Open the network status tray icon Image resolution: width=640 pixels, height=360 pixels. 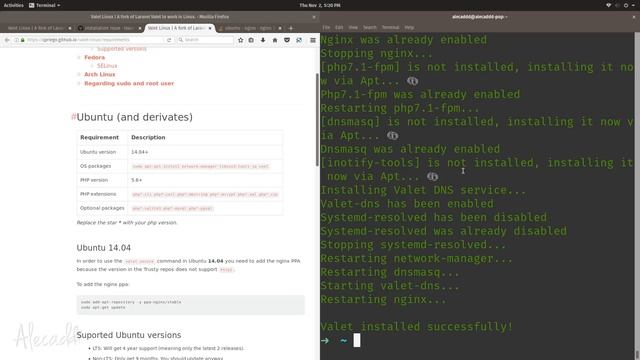[x=609, y=5]
